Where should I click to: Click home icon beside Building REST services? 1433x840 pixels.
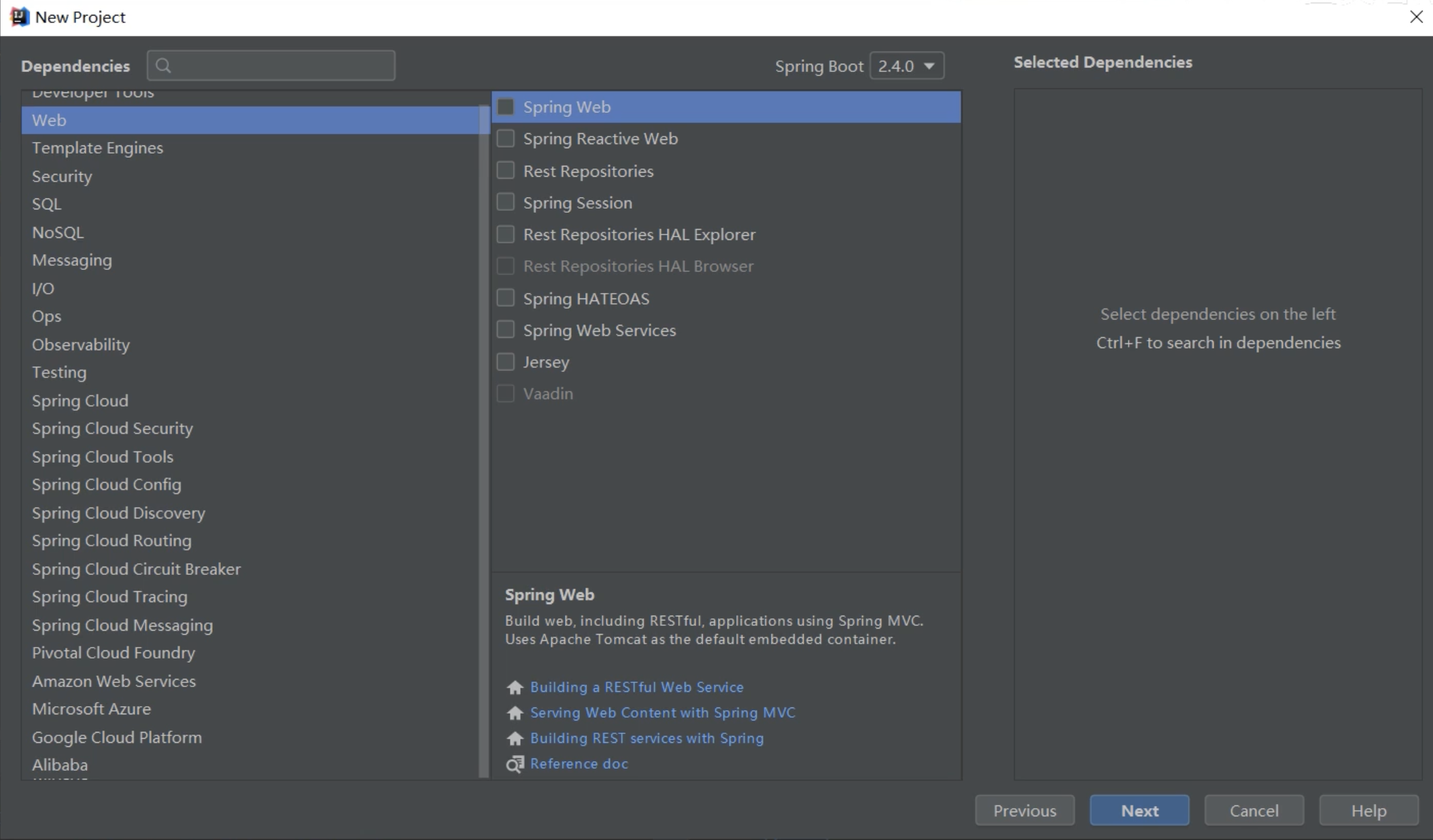point(515,738)
